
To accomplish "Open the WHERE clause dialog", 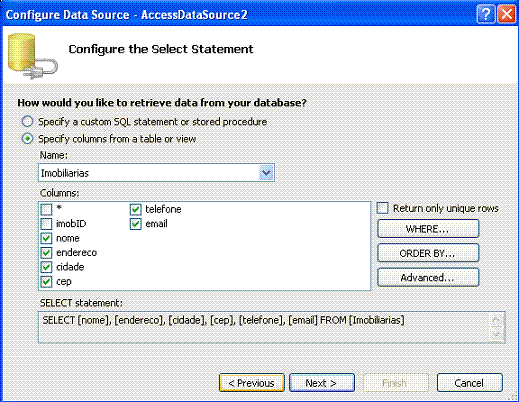I will [428, 229].
